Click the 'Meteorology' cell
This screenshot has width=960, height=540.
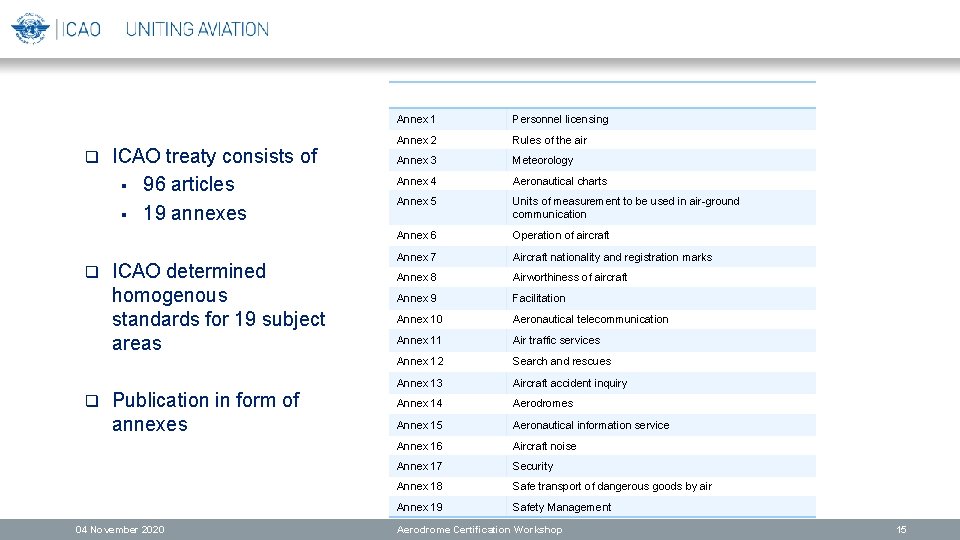point(661,160)
